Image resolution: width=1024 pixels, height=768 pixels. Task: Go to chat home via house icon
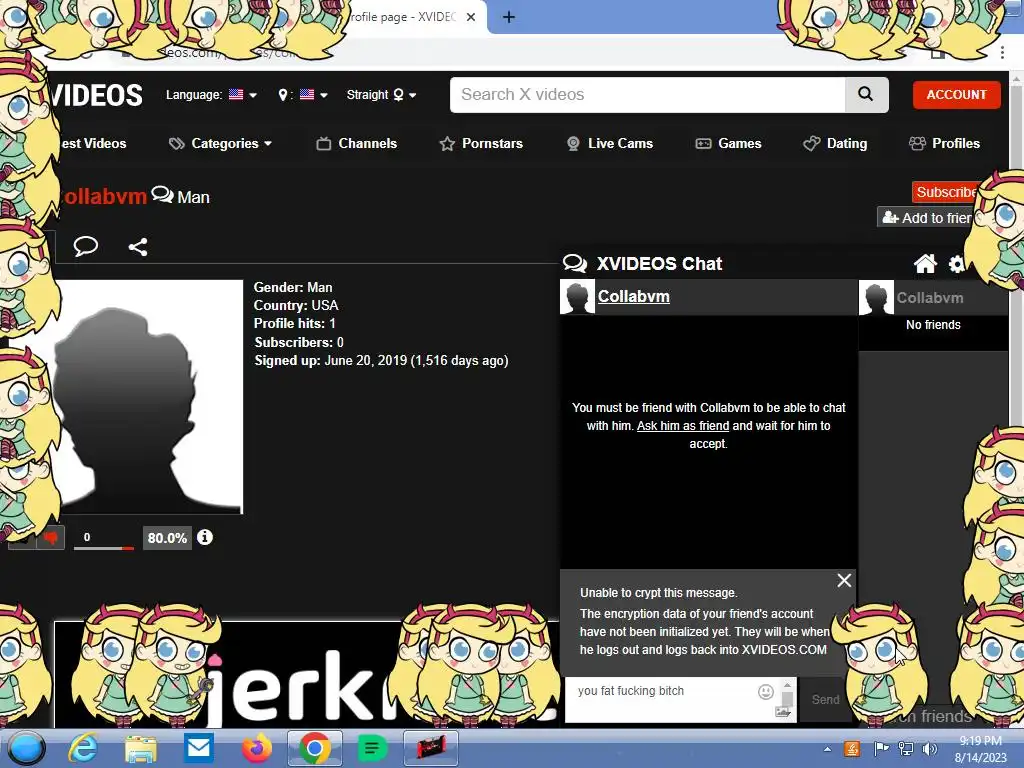click(925, 264)
